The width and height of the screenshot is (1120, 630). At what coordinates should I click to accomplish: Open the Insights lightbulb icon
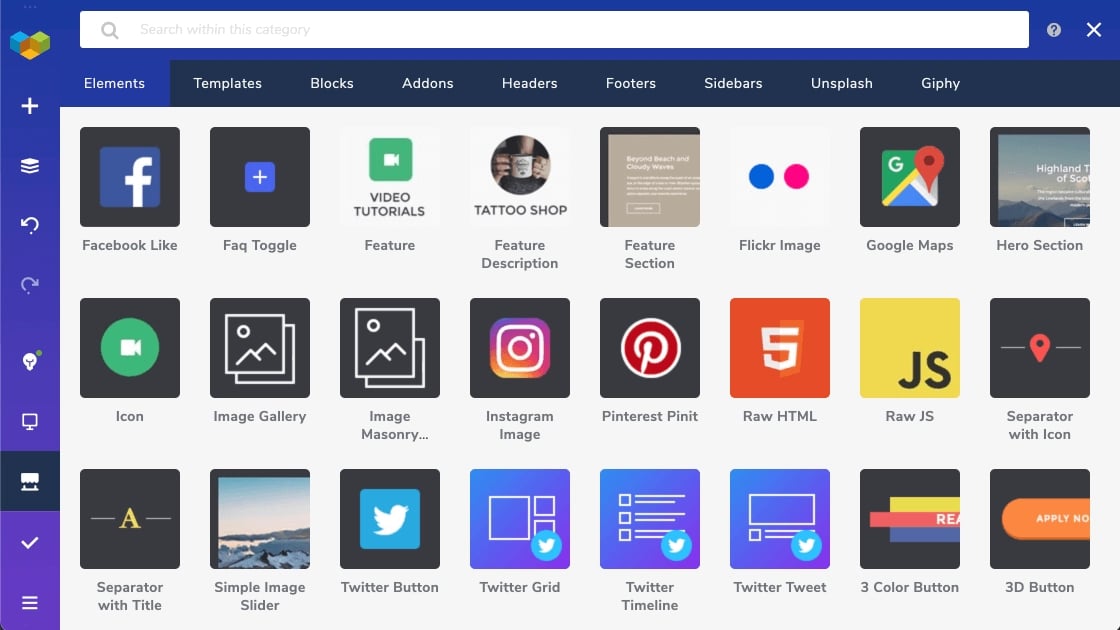pos(29,361)
